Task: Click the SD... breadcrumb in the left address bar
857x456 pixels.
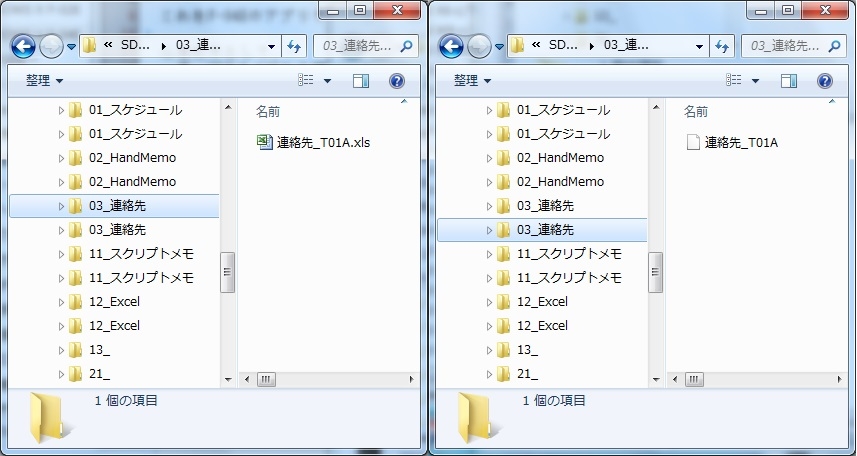Action: pyautogui.click(x=135, y=46)
